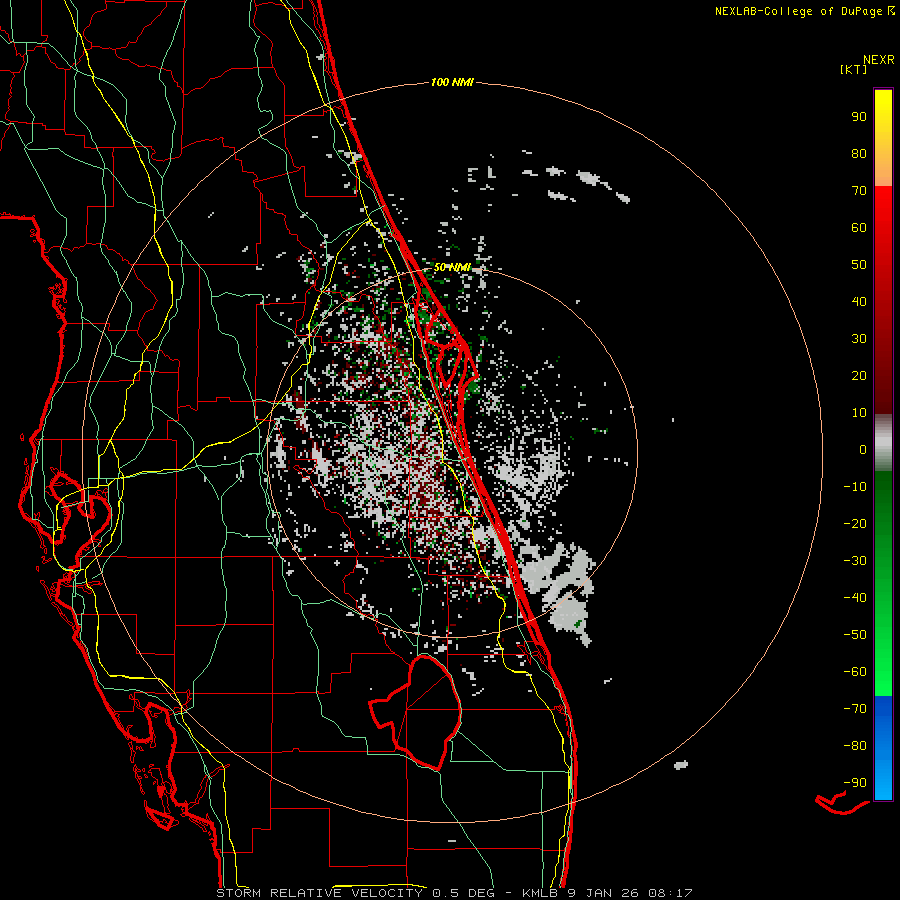The image size is (900, 900).
Task: Click the 80 value on velocity scale
Action: tap(859, 154)
